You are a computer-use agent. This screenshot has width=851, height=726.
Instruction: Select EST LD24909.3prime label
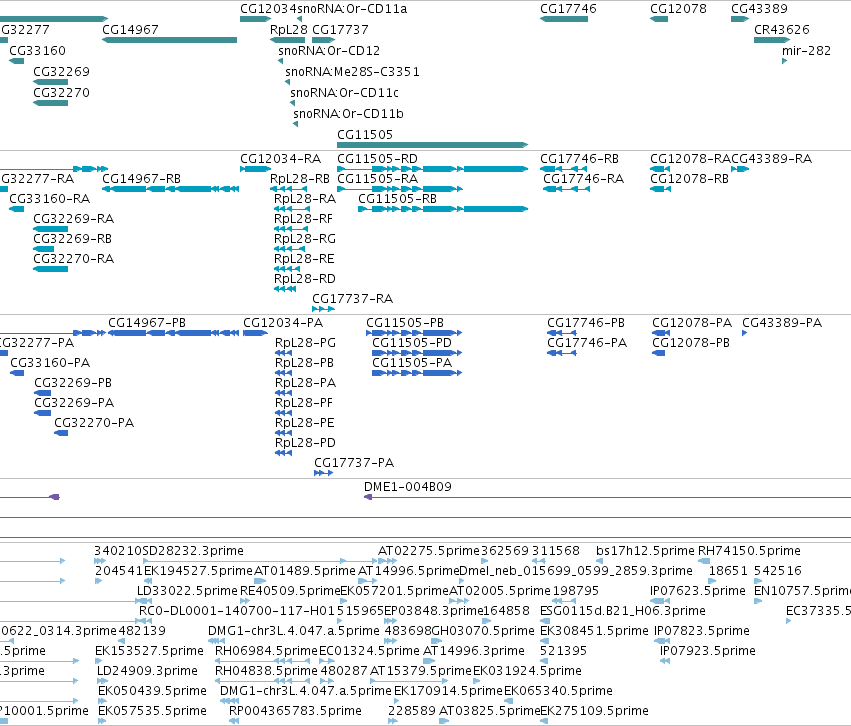[x=147, y=671]
